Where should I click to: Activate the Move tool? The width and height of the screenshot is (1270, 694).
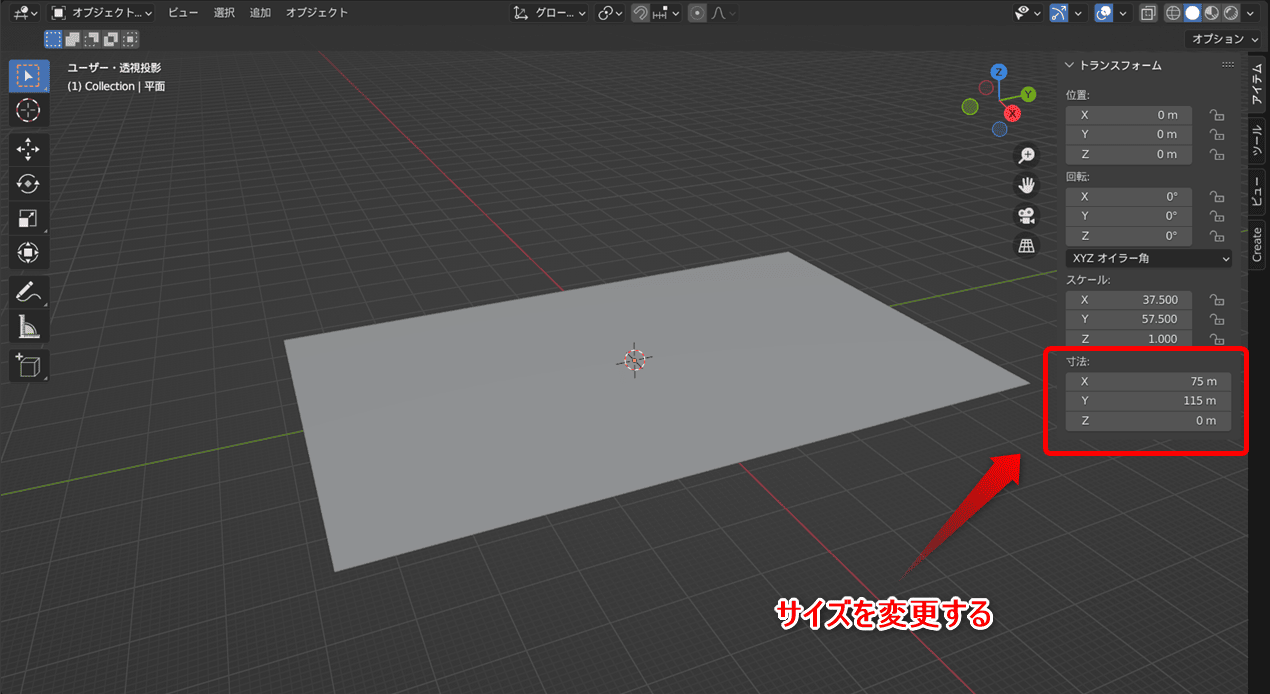click(28, 150)
